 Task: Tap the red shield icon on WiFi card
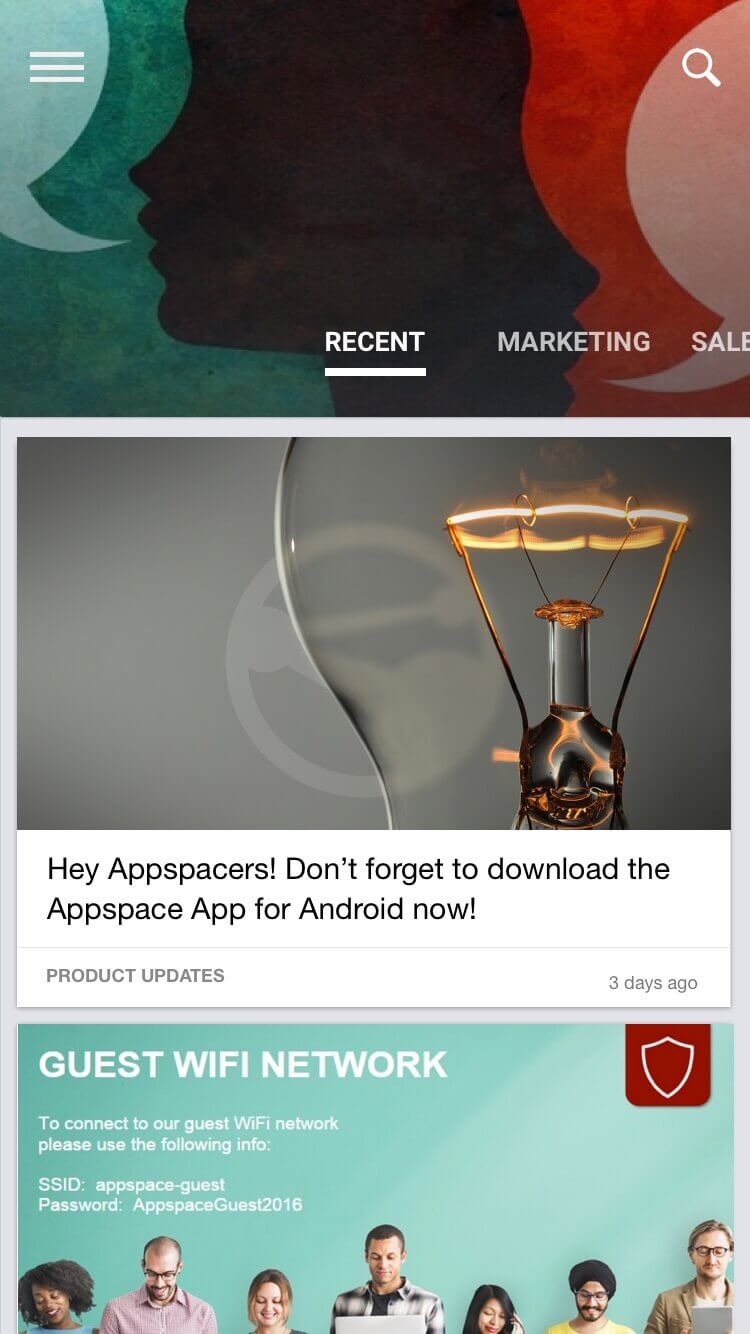point(668,1065)
